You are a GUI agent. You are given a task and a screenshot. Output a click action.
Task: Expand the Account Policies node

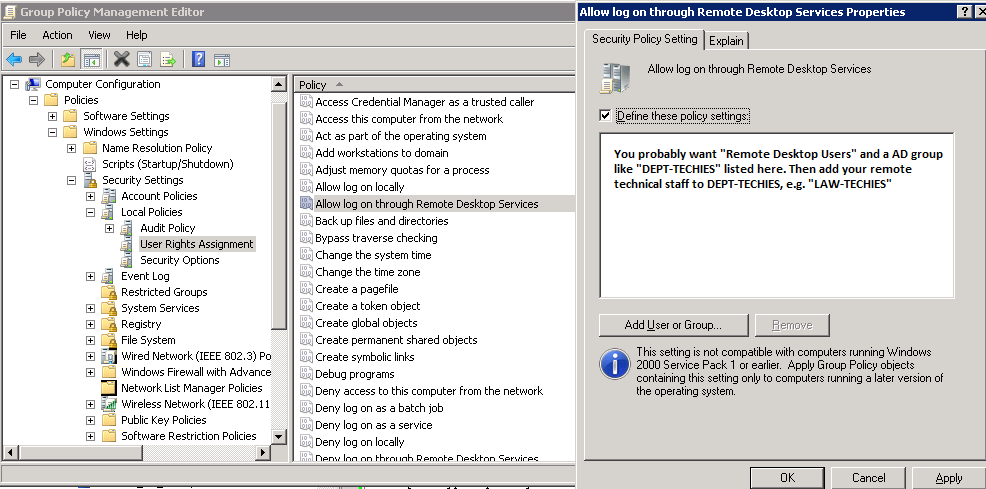(x=91, y=196)
